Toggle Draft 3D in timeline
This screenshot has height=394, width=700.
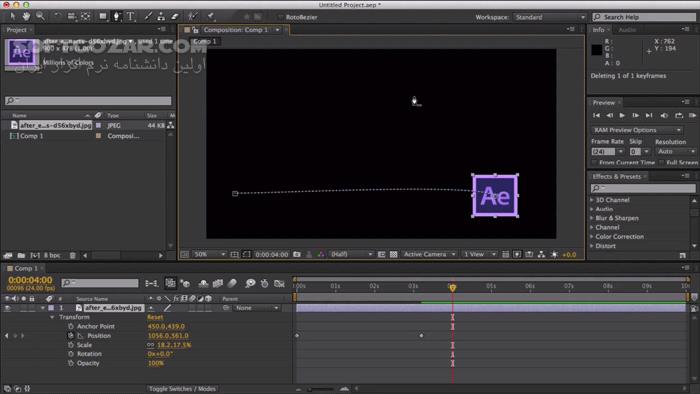[x=185, y=283]
